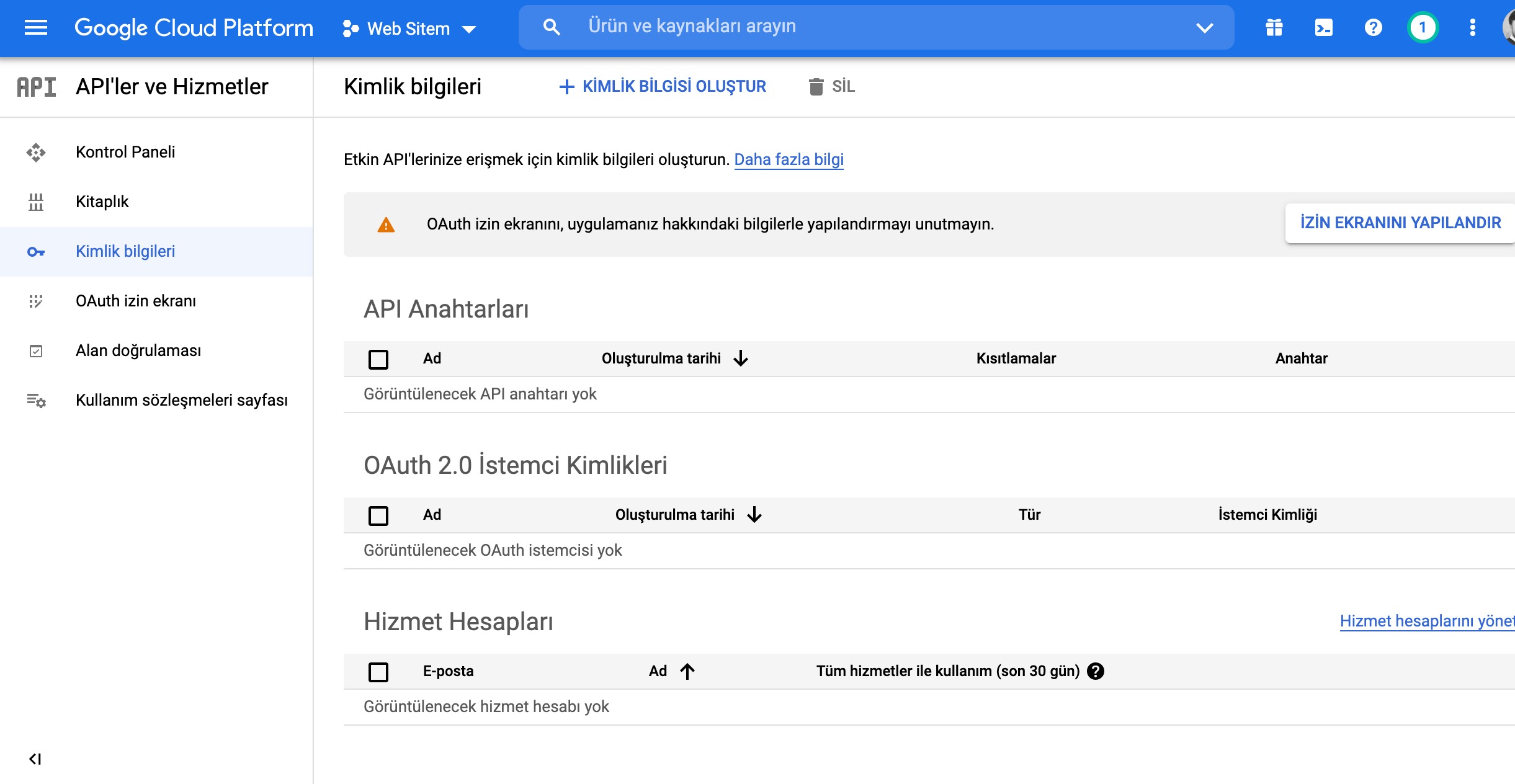
Task: Open the free trial gift icon
Action: tap(1274, 27)
